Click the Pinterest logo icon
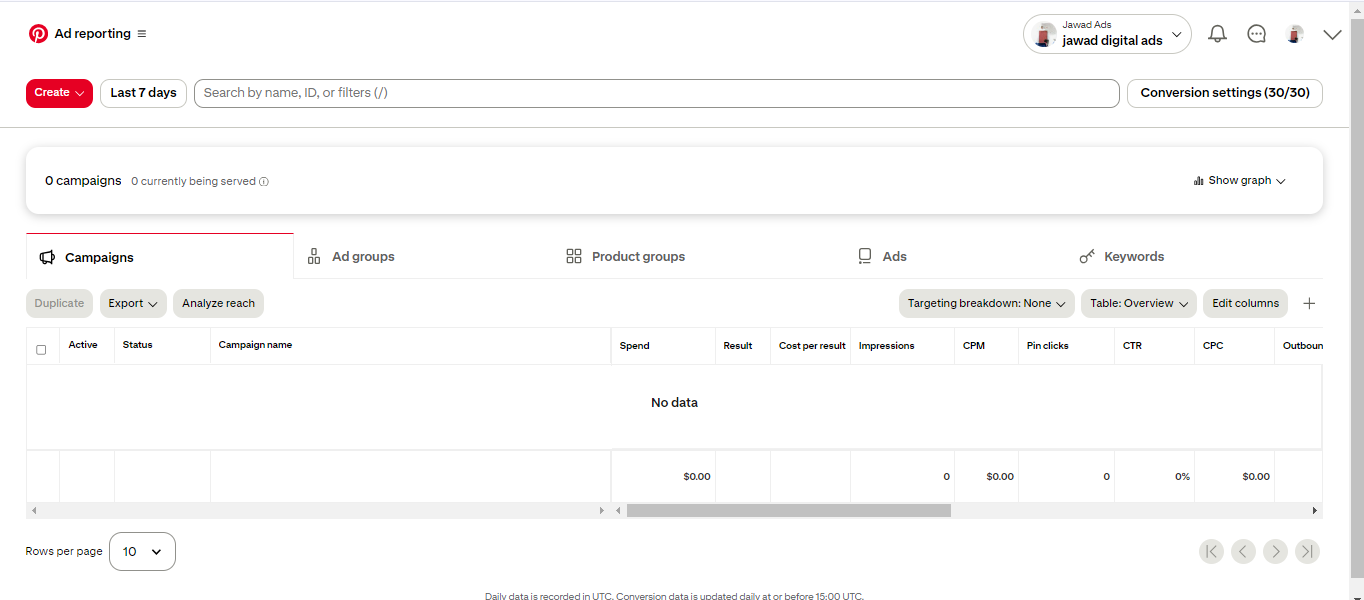Image resolution: width=1364 pixels, height=600 pixels. click(x=38, y=34)
